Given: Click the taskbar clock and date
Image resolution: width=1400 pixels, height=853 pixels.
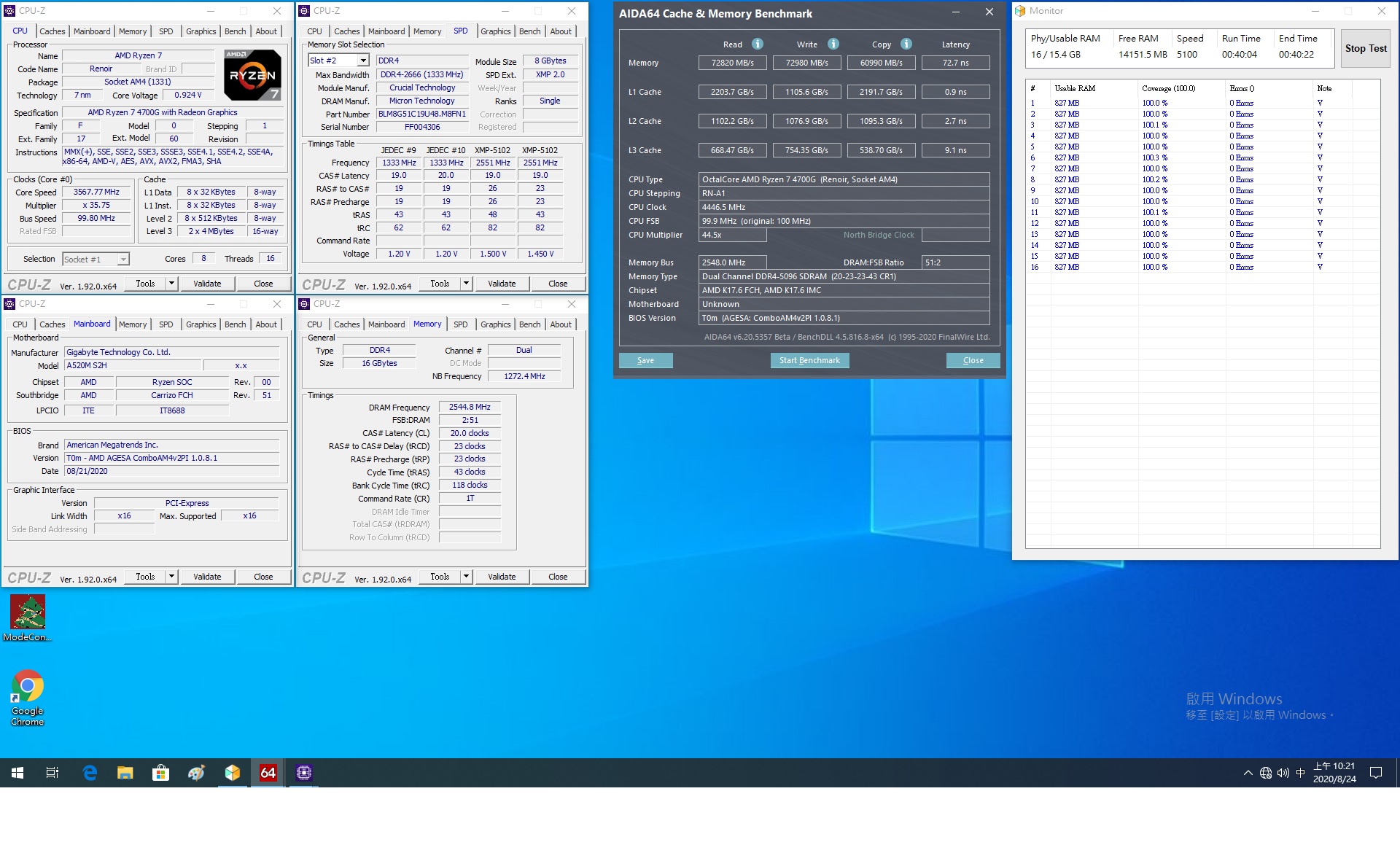Looking at the screenshot, I should [x=1334, y=773].
